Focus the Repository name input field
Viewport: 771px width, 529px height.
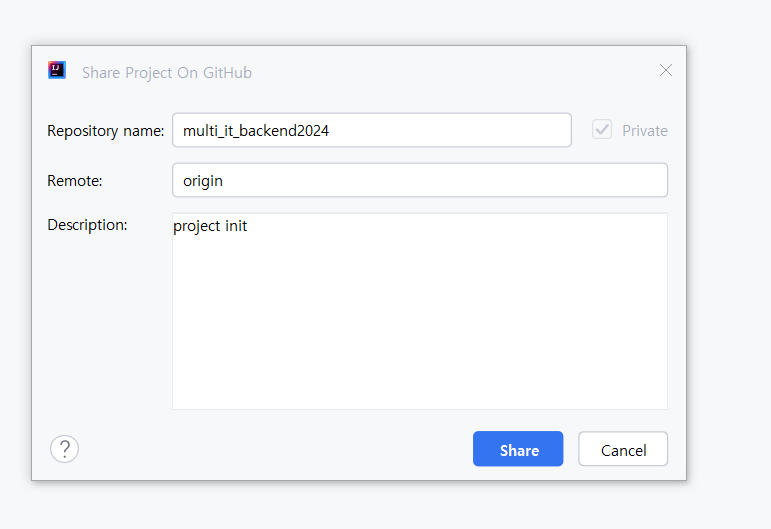click(372, 130)
